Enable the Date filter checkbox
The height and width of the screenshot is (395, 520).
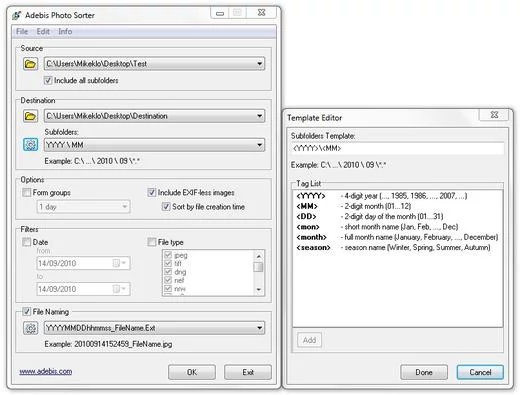[x=26, y=242]
